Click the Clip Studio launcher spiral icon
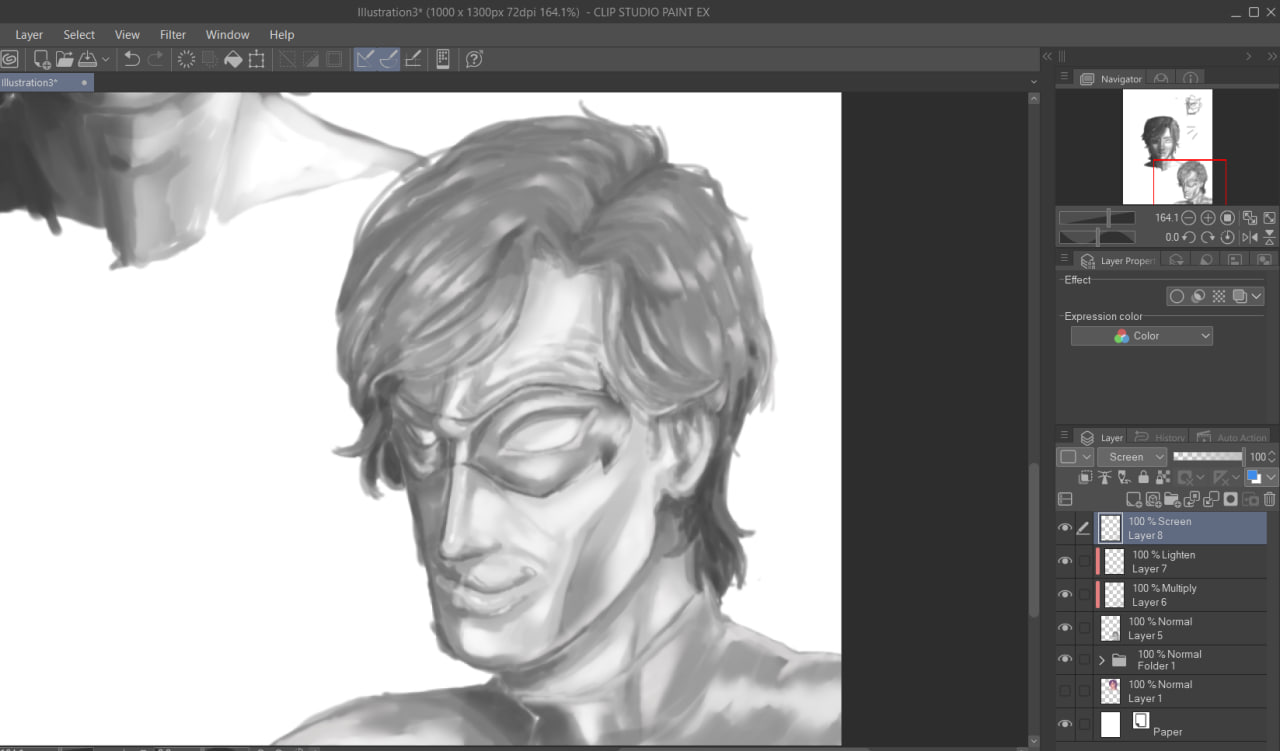1280x751 pixels. (10, 60)
